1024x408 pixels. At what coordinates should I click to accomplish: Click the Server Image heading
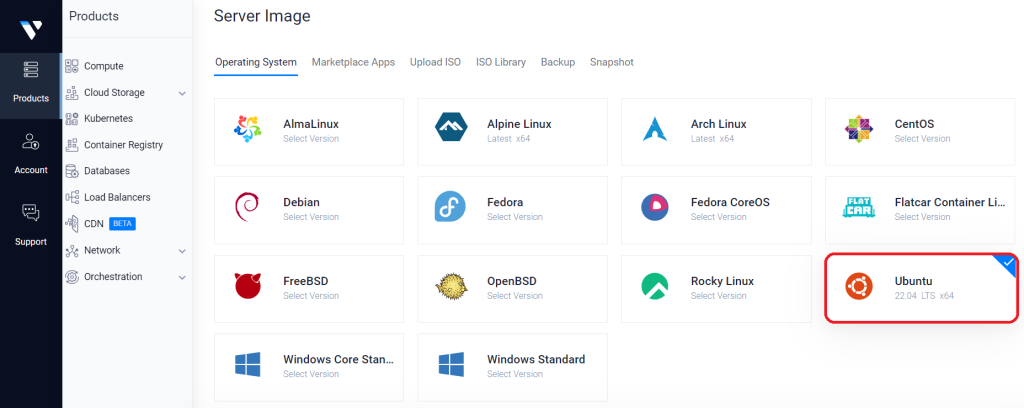point(262,16)
